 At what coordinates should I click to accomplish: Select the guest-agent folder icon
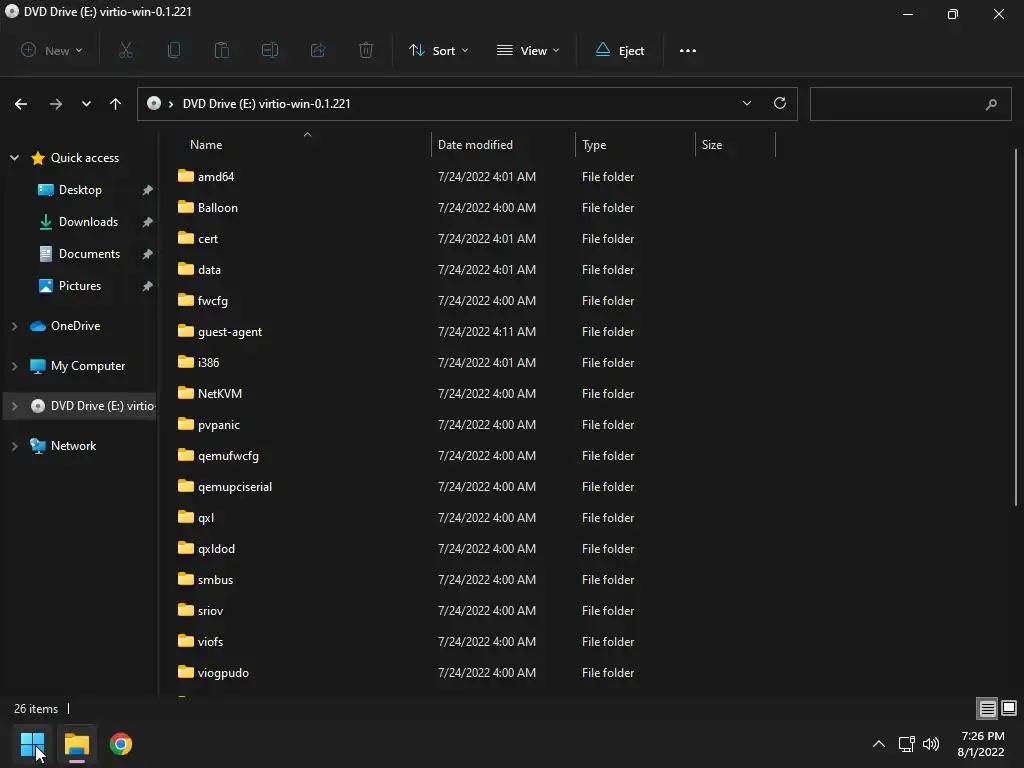[186, 330]
